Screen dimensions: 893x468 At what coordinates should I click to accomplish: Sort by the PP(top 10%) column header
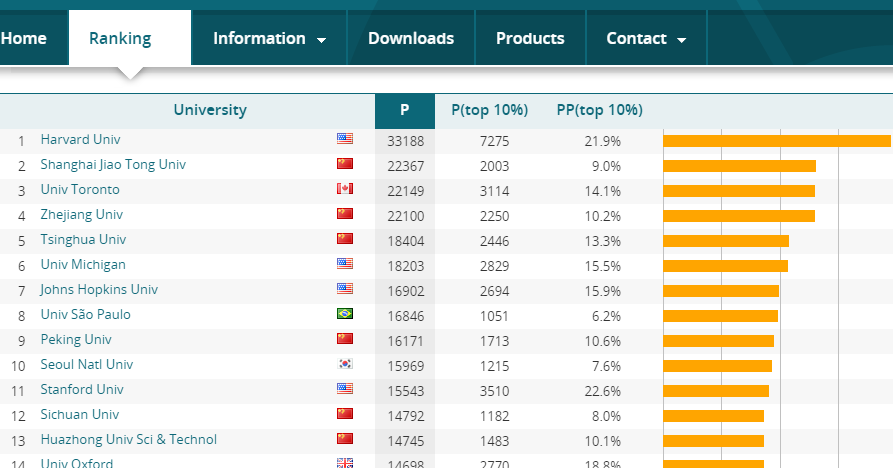click(x=600, y=110)
